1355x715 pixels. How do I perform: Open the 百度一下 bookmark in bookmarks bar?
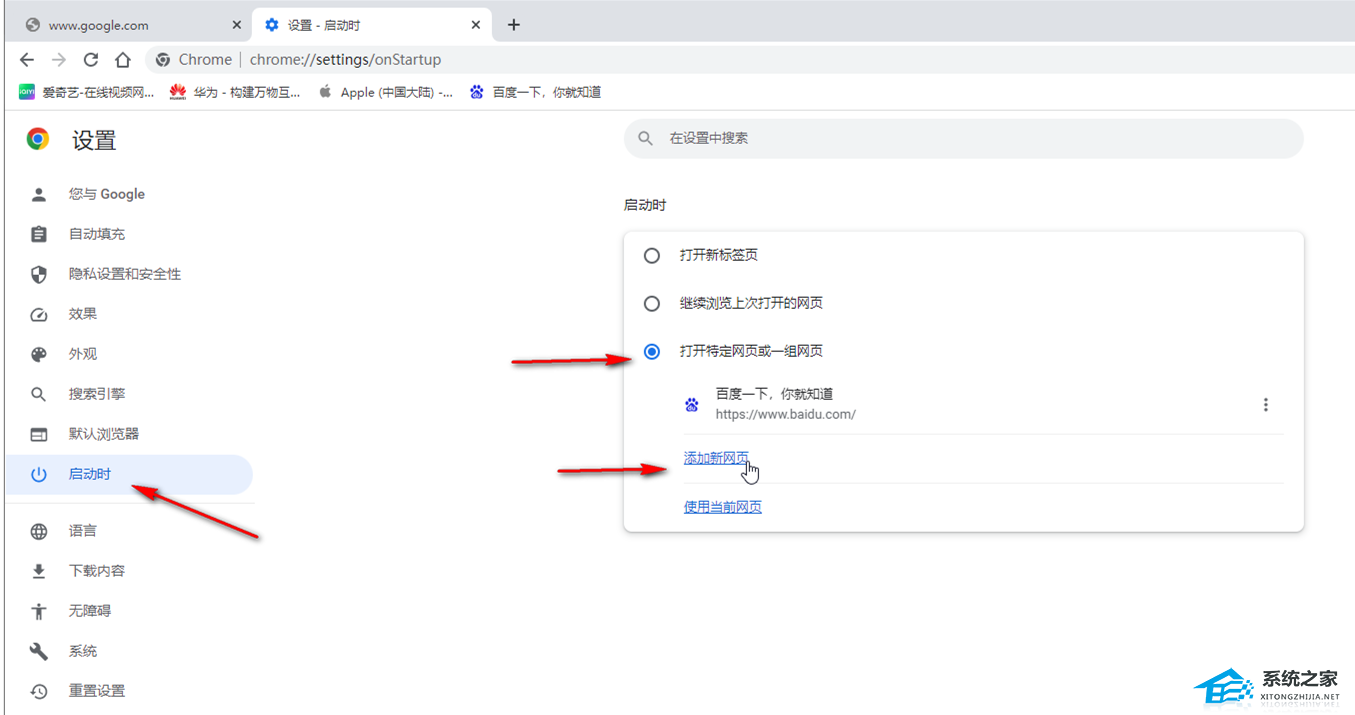[535, 92]
